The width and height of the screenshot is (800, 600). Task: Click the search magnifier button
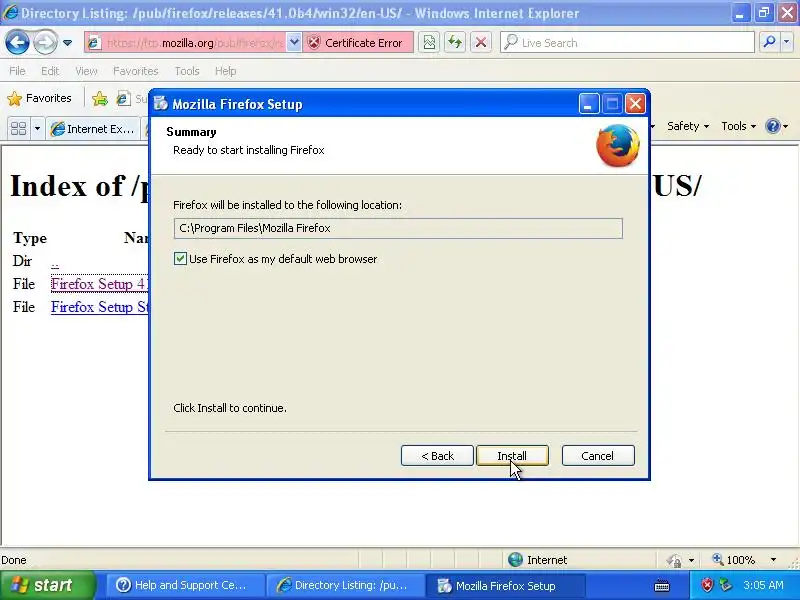click(769, 43)
